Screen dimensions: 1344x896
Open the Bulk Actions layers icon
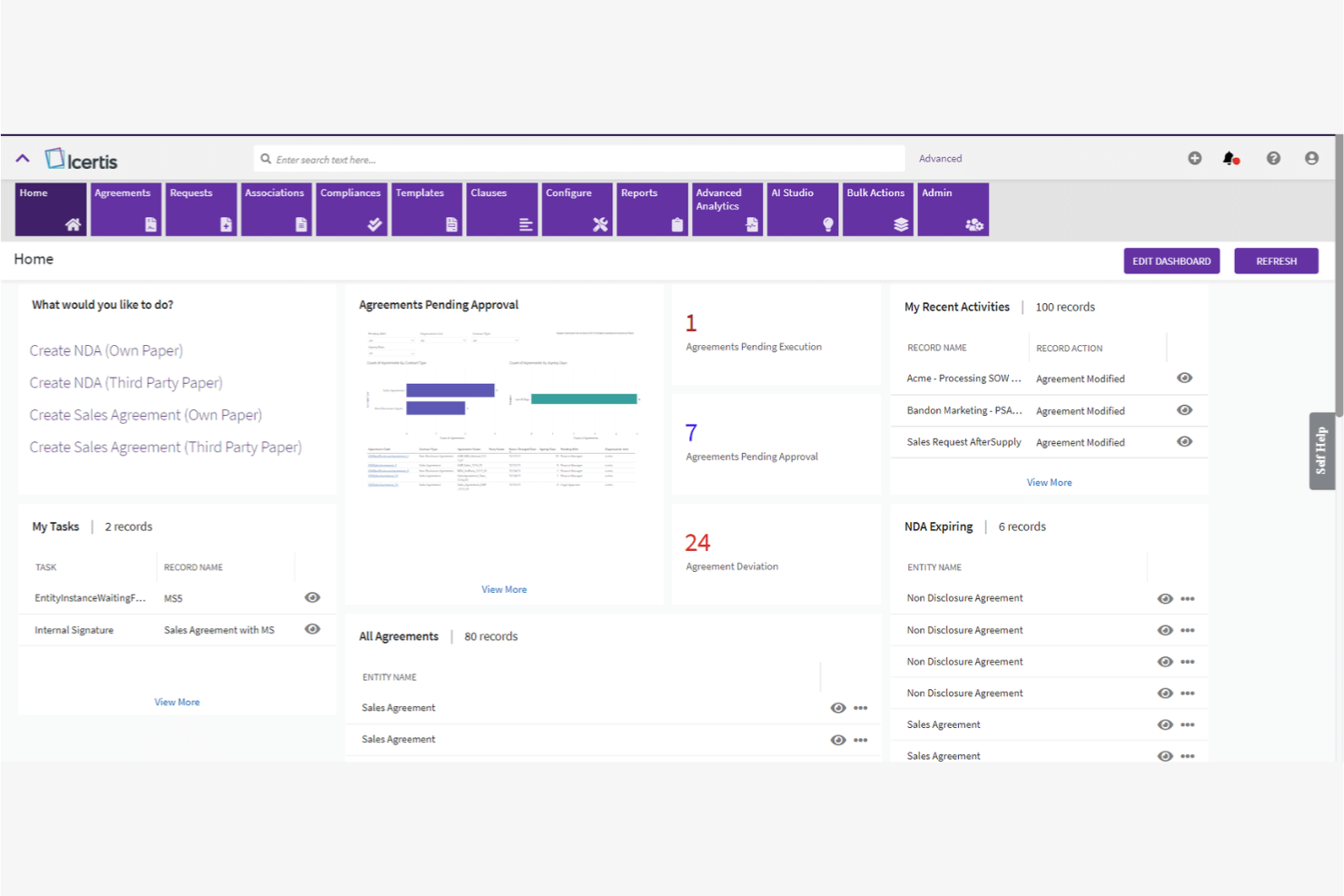tap(903, 224)
